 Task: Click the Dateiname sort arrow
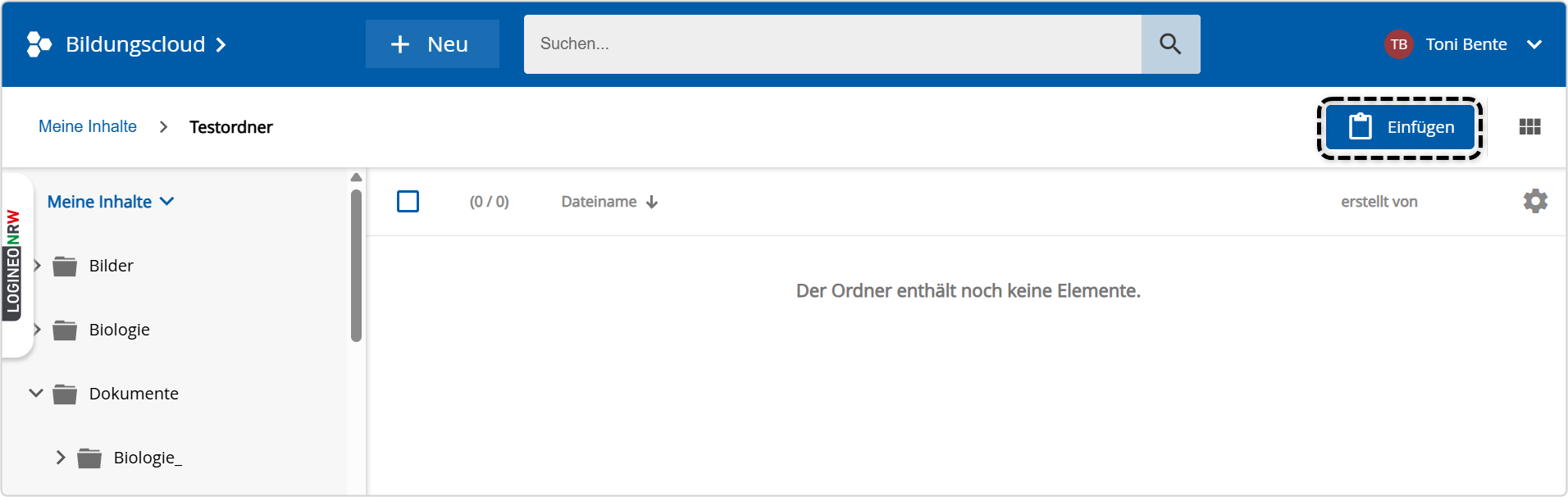click(652, 202)
